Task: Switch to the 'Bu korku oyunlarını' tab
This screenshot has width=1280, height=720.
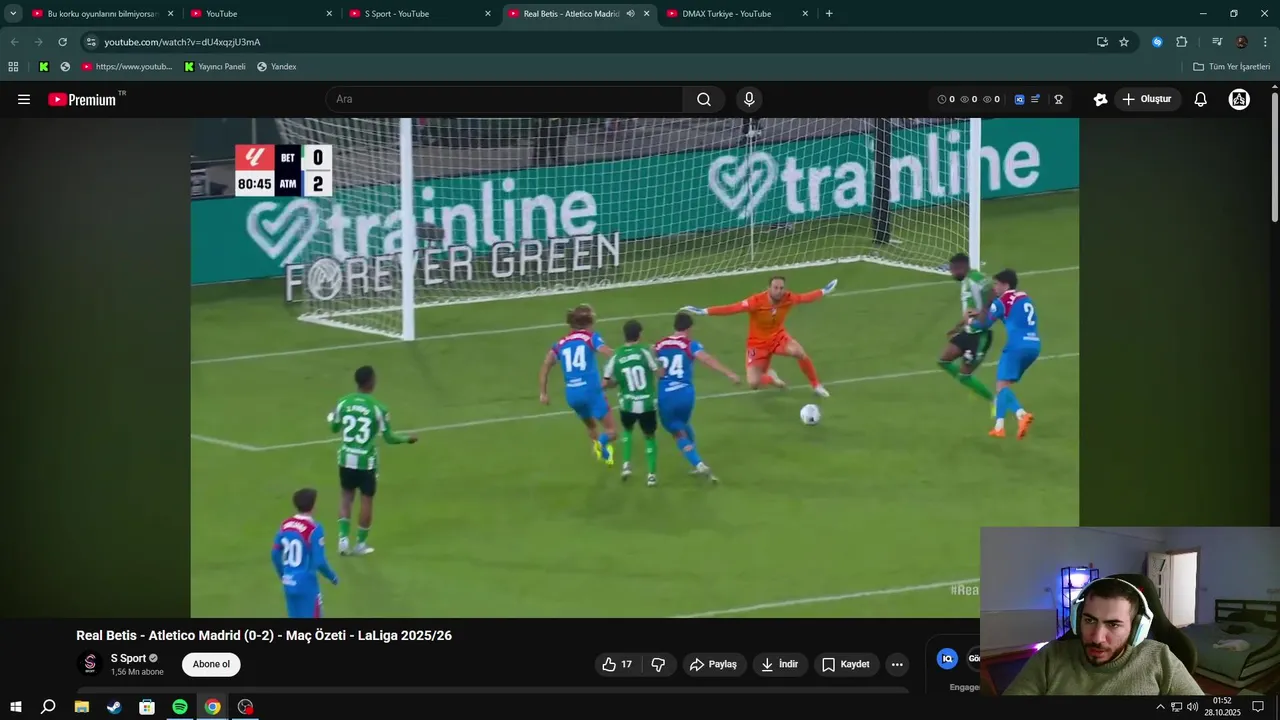Action: [103, 14]
